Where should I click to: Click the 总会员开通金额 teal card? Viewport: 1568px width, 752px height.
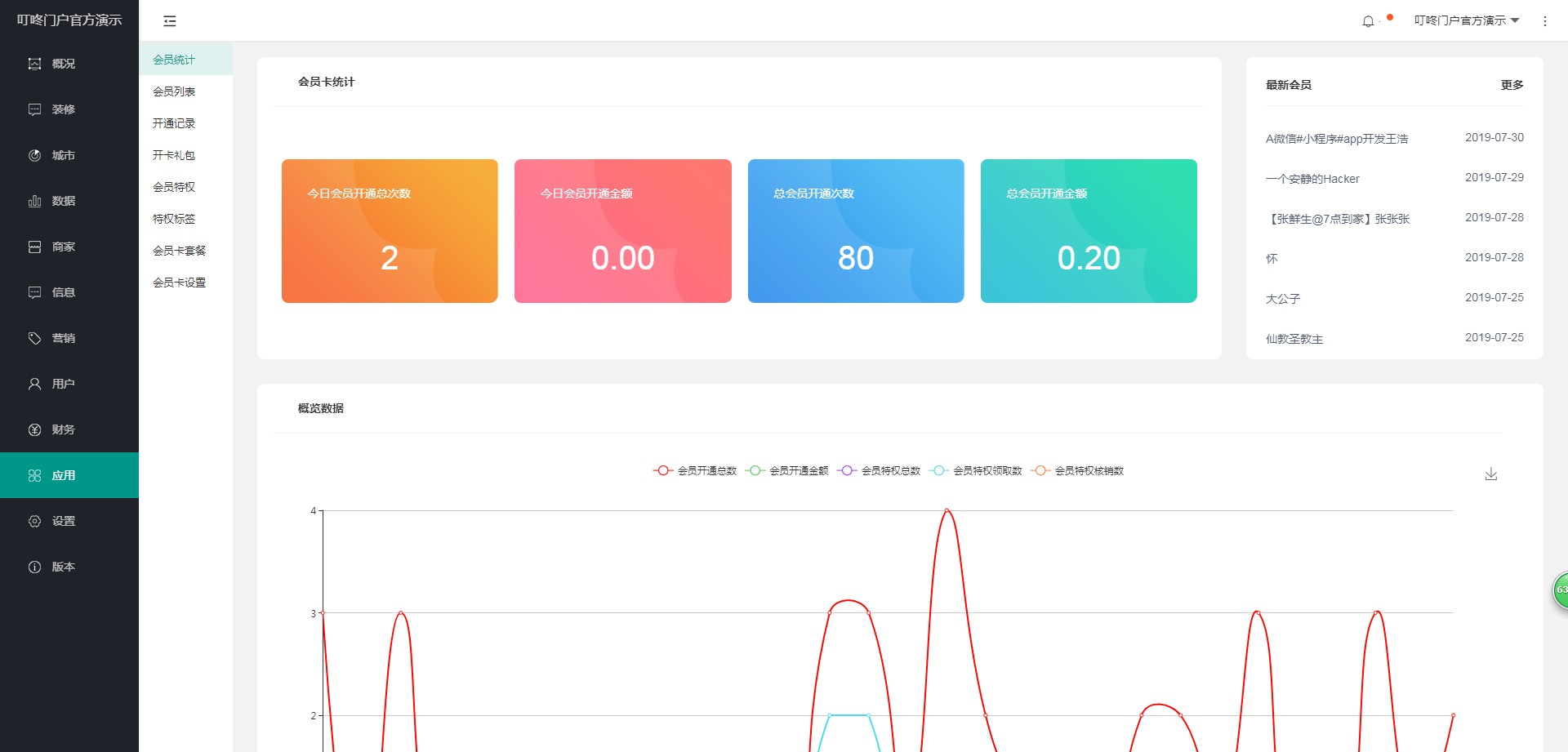1089,231
